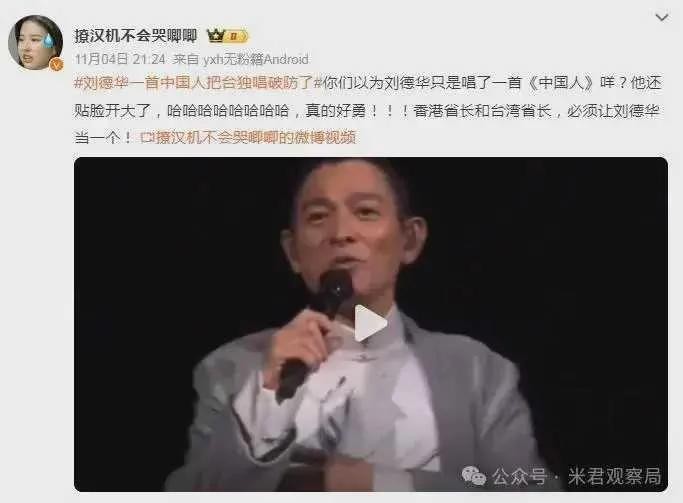The image size is (683, 503).
Task: Click the 米君观察局 watermark text
Action: tap(614, 476)
